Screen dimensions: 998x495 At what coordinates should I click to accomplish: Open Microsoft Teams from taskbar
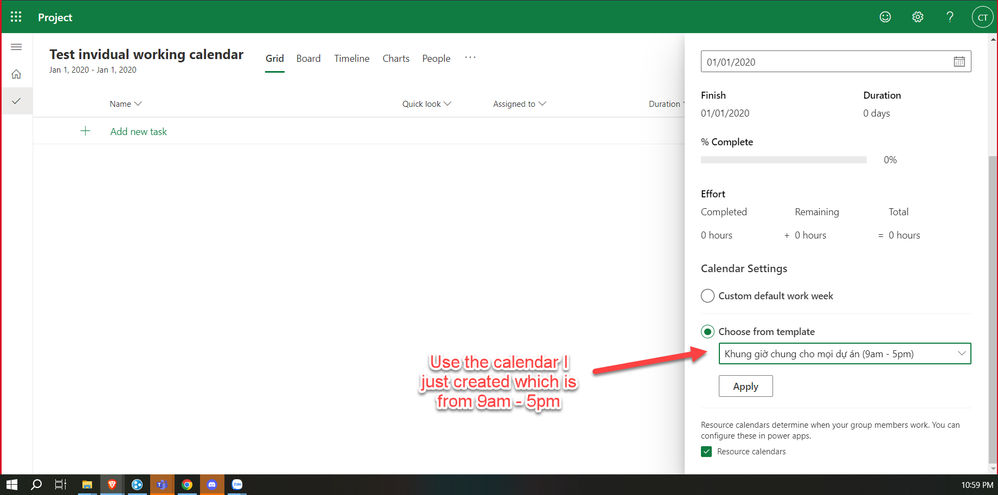[x=162, y=485]
